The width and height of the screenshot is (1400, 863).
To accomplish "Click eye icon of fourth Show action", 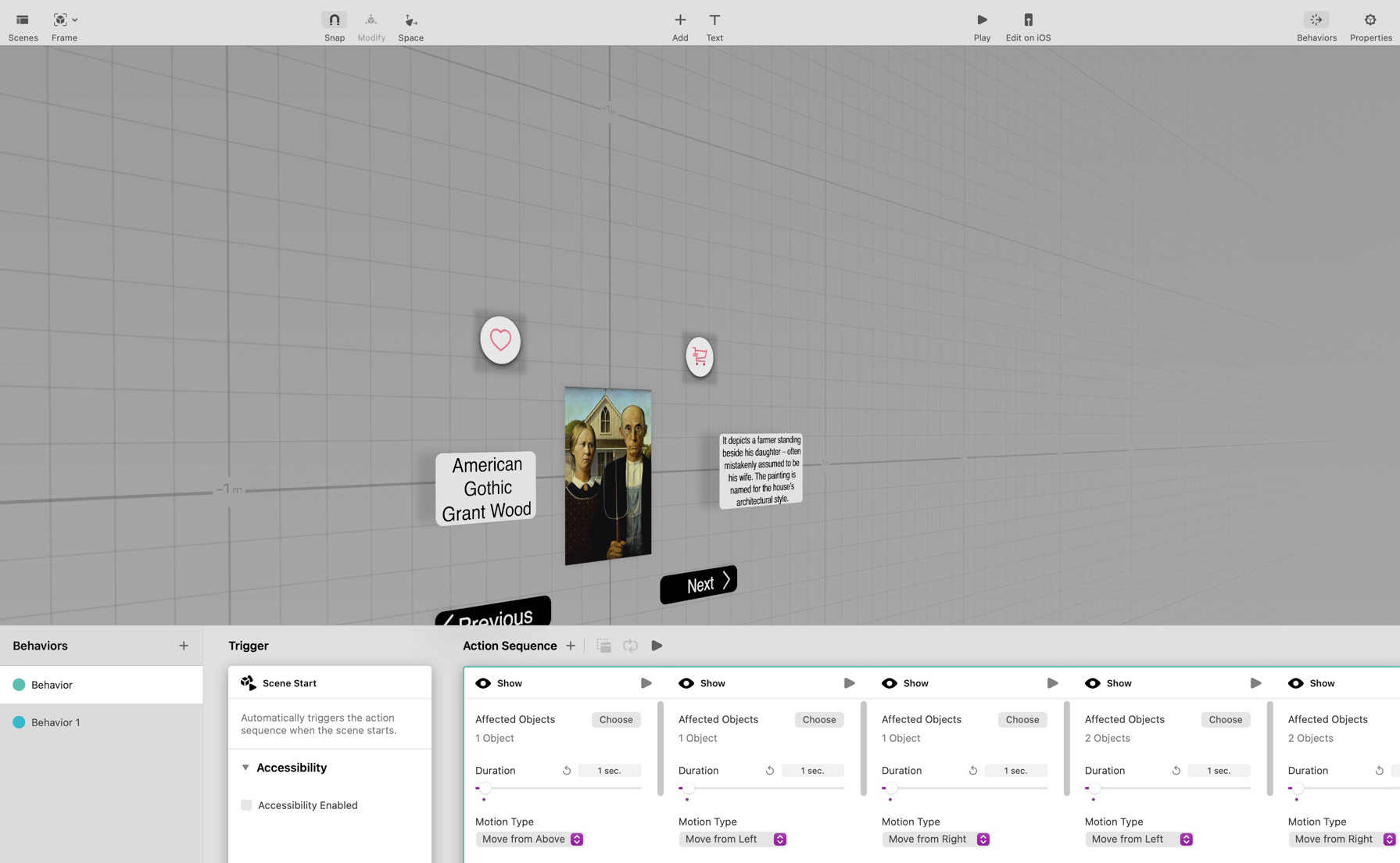I will (x=1093, y=683).
